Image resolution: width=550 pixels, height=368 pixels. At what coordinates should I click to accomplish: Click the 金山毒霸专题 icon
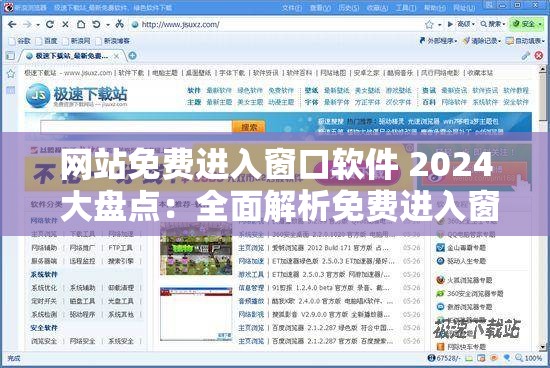pos(440,248)
